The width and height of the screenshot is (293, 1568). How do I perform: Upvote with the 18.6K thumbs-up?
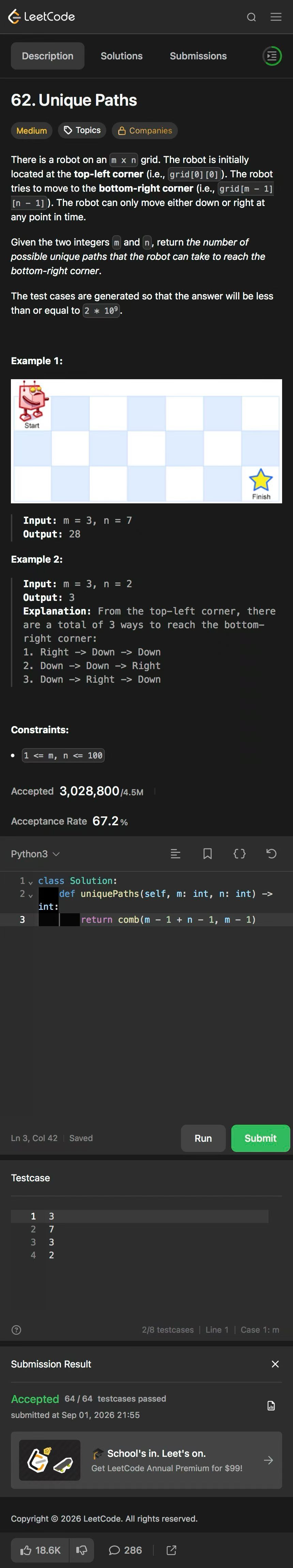pos(40,1550)
